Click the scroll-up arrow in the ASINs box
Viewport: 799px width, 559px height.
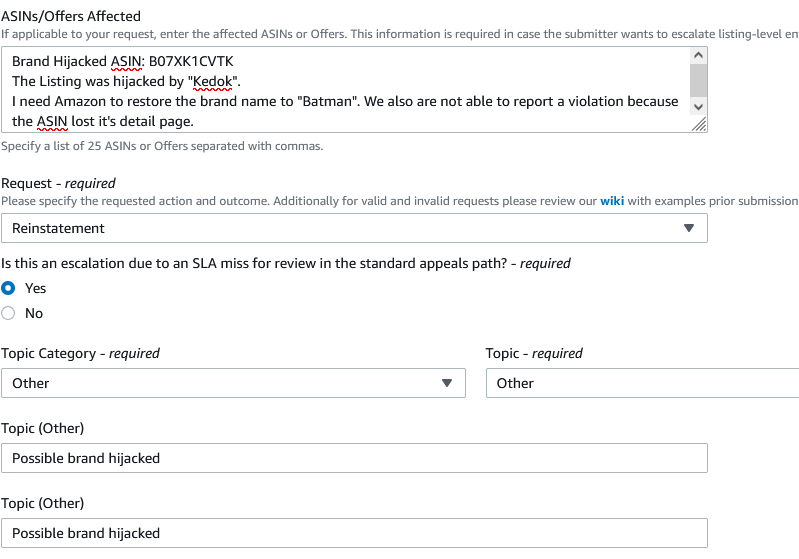(698, 56)
